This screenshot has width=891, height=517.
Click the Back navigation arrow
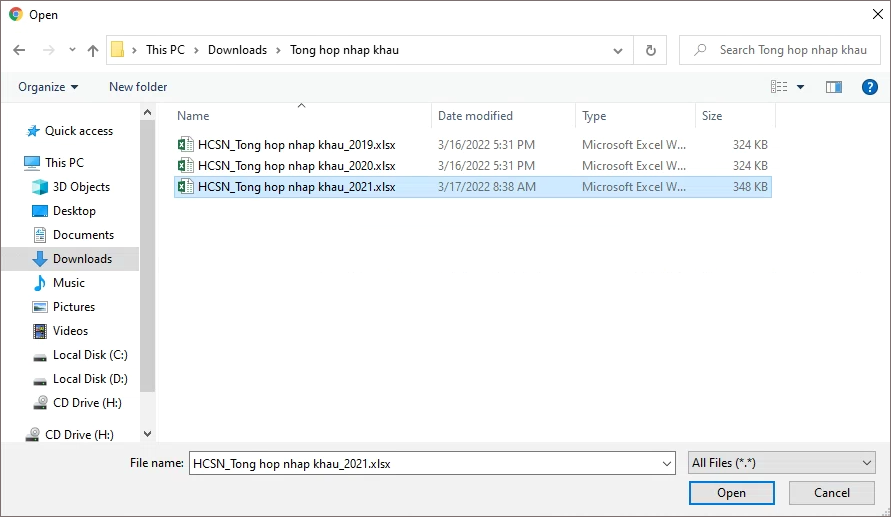click(x=19, y=50)
